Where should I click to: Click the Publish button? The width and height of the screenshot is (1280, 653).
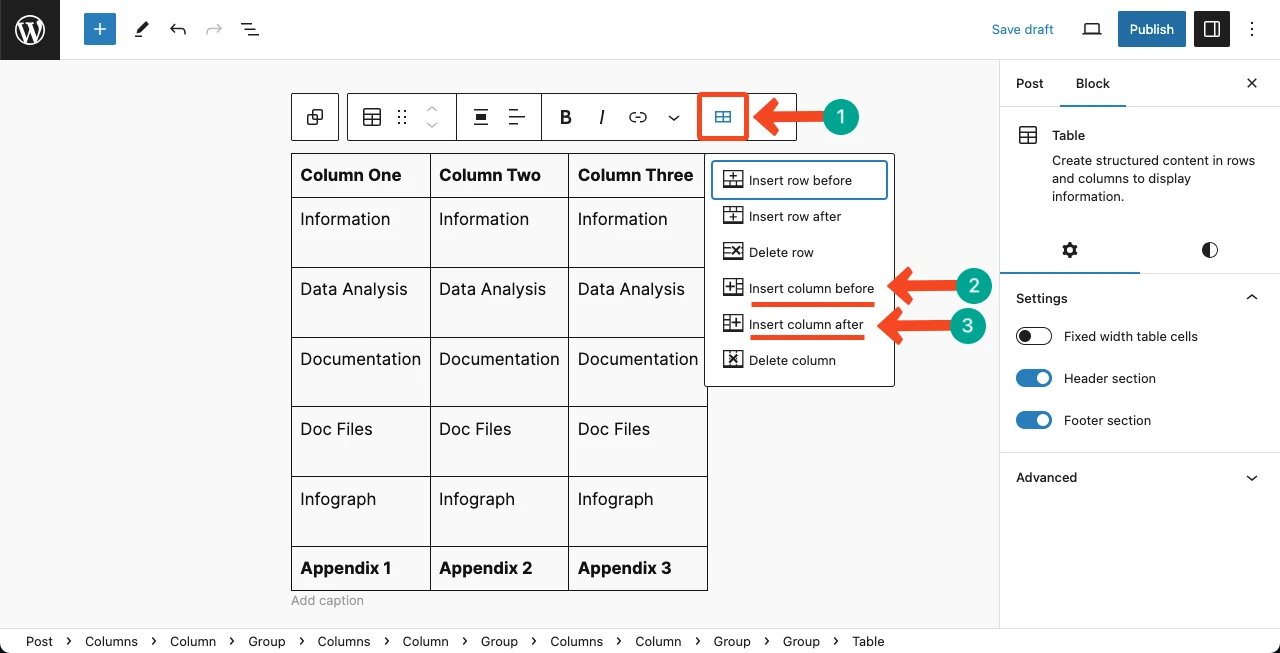(1152, 30)
